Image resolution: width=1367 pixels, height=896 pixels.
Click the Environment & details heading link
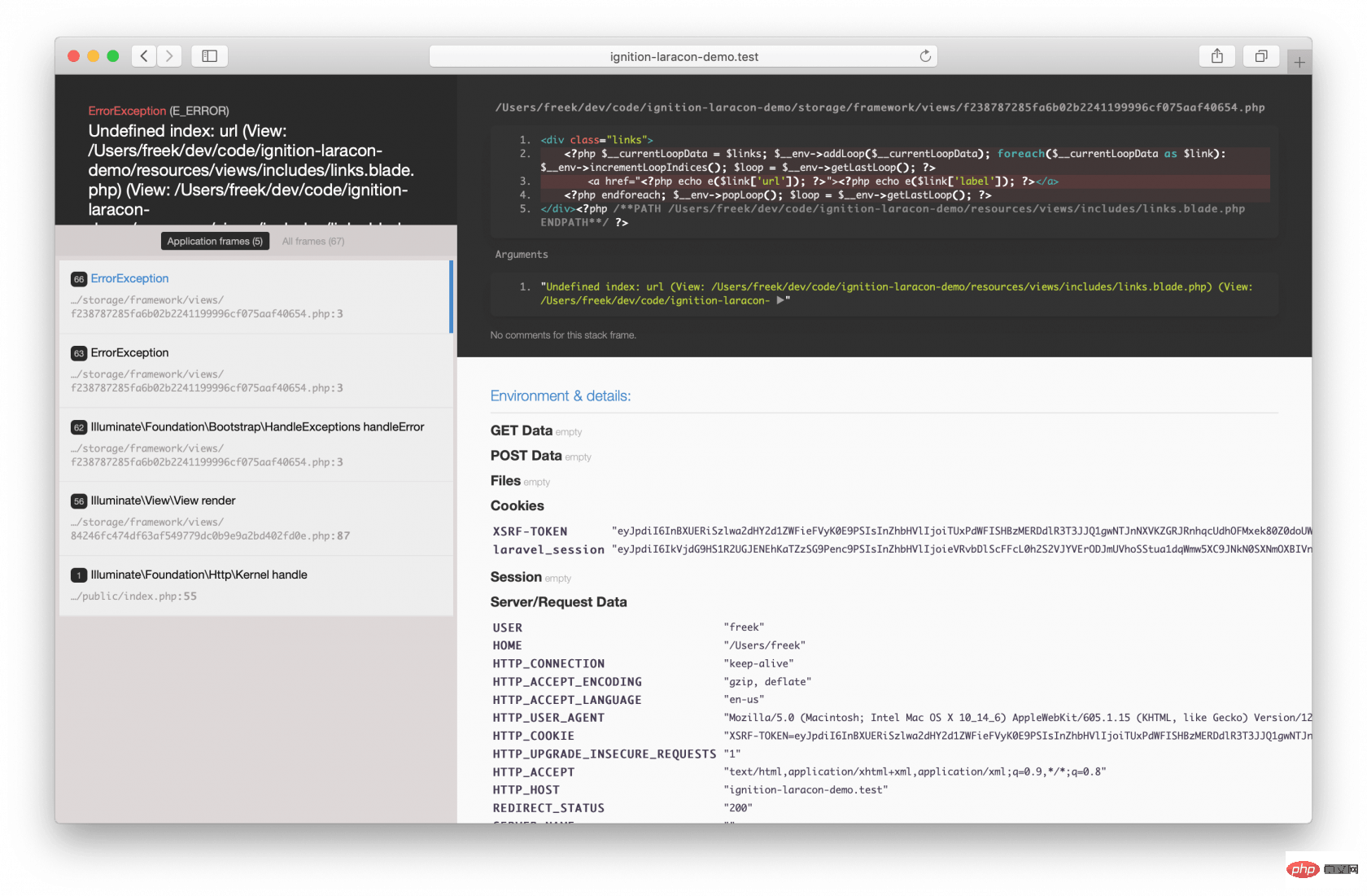point(560,396)
